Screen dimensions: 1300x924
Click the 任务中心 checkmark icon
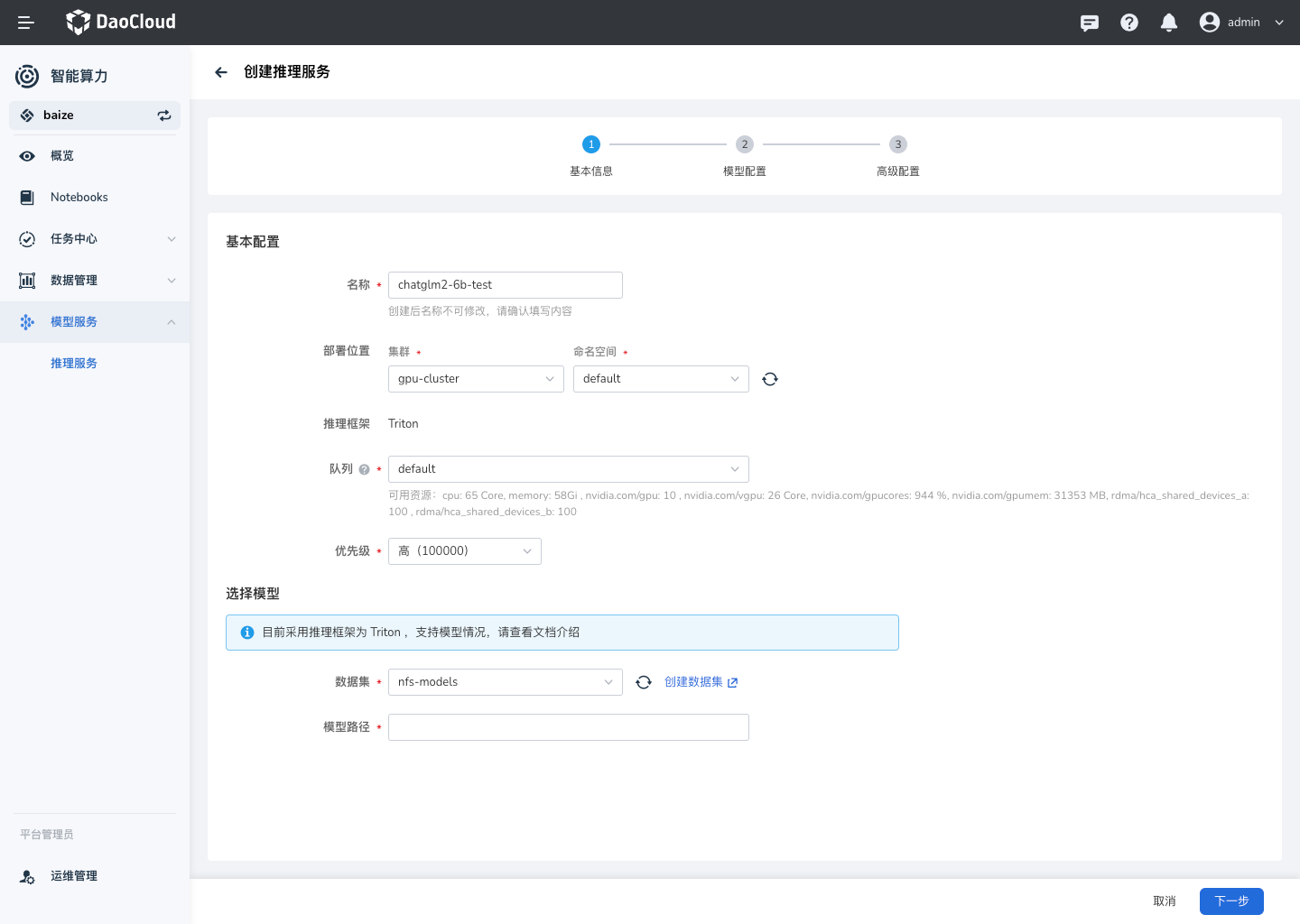pyautogui.click(x=27, y=239)
